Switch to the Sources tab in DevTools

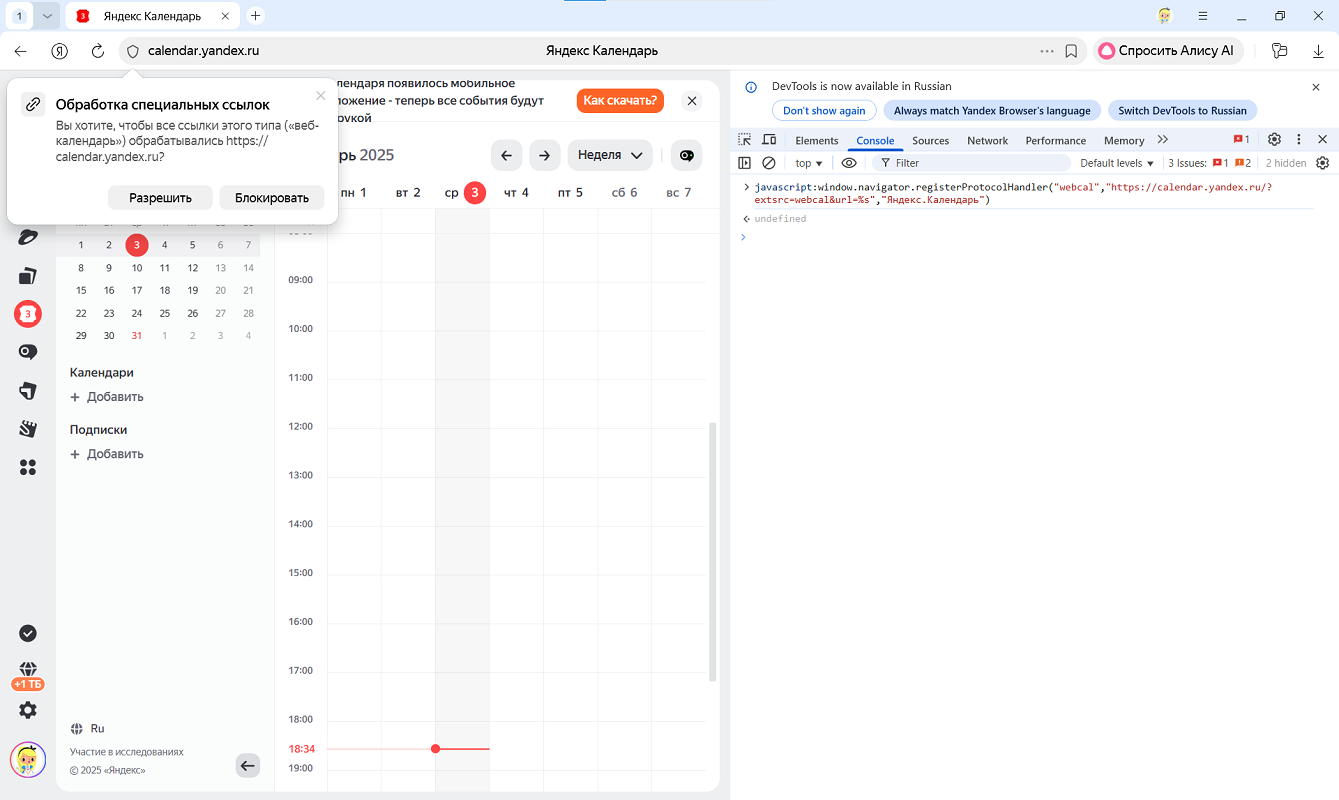(x=930, y=141)
